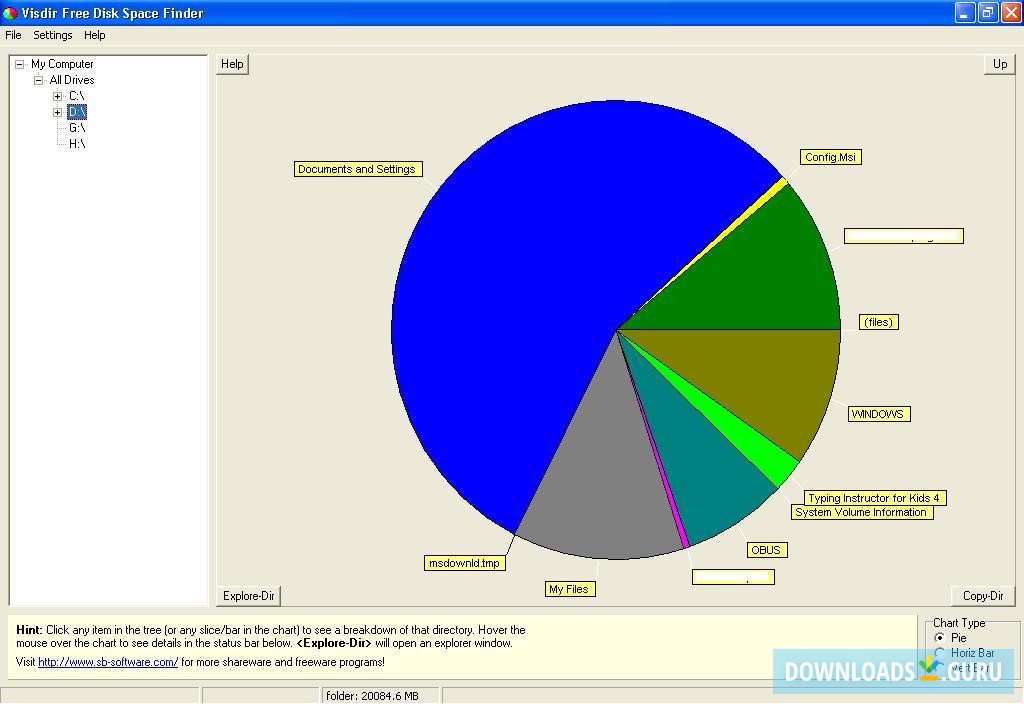This screenshot has width=1024, height=704.
Task: Click the Up button
Action: [x=999, y=63]
